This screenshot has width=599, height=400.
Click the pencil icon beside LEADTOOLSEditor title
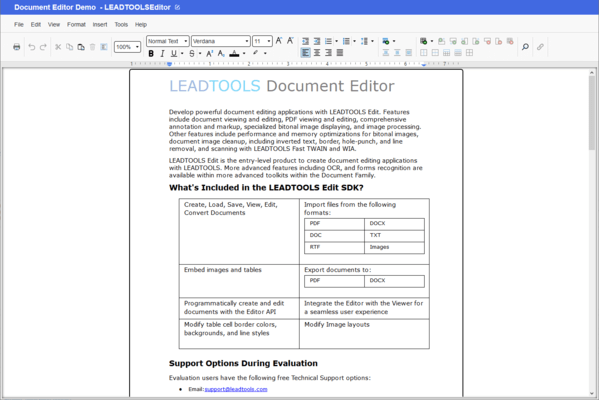pos(177,7)
